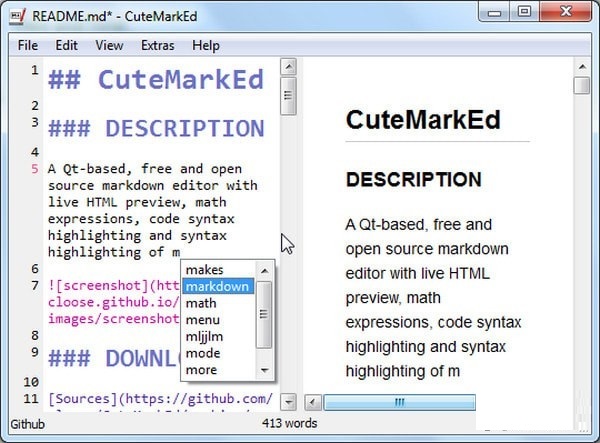
Task: Click the '413 words' status bar counter
Action: tap(290, 423)
